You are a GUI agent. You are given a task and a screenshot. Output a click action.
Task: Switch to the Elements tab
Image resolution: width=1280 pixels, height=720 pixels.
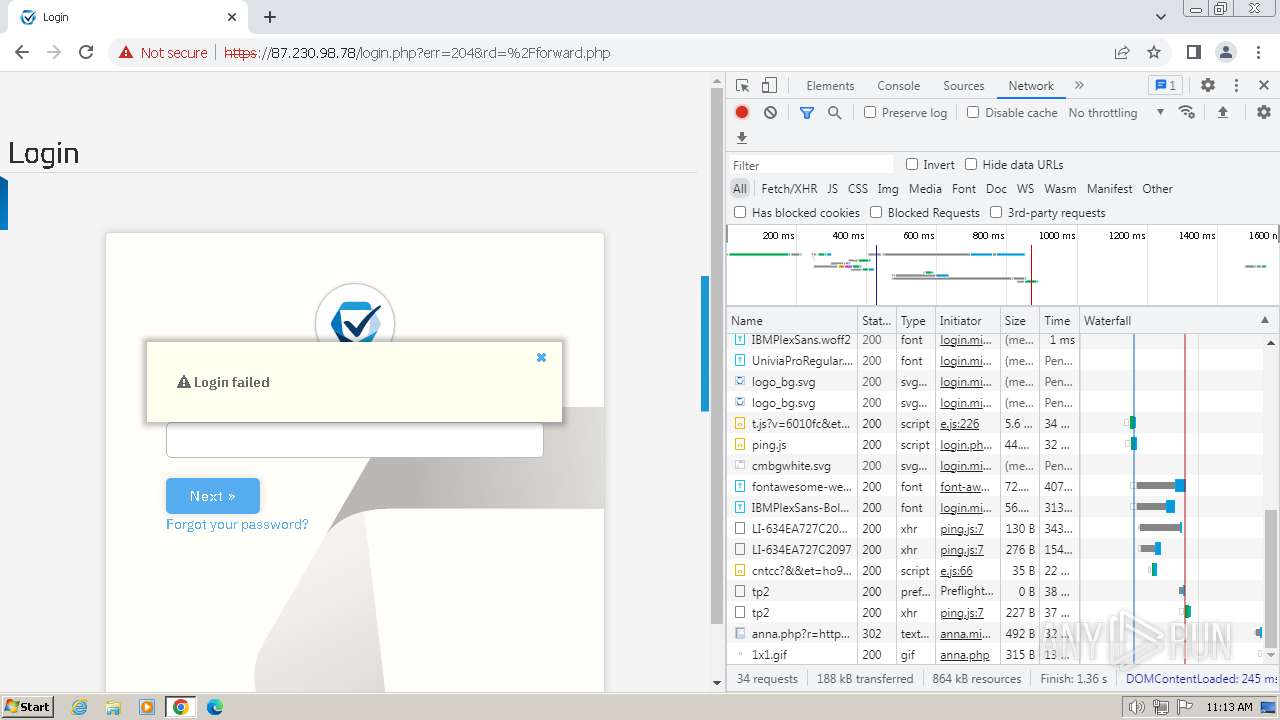point(830,86)
